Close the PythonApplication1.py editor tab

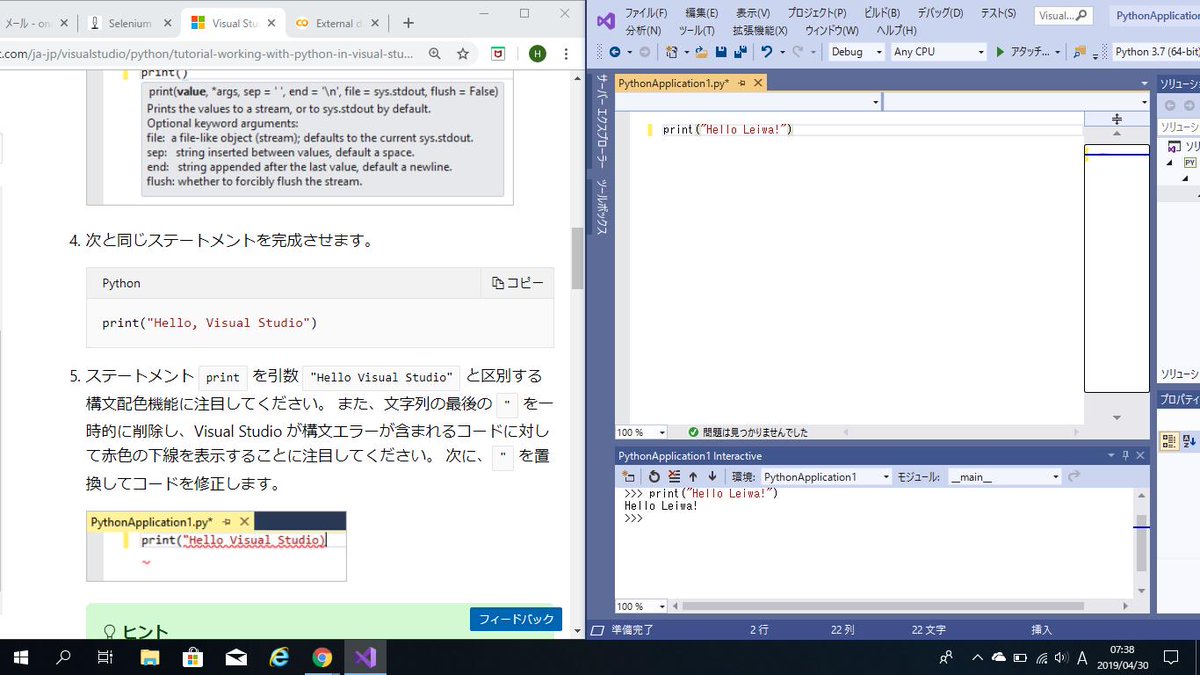click(x=758, y=83)
